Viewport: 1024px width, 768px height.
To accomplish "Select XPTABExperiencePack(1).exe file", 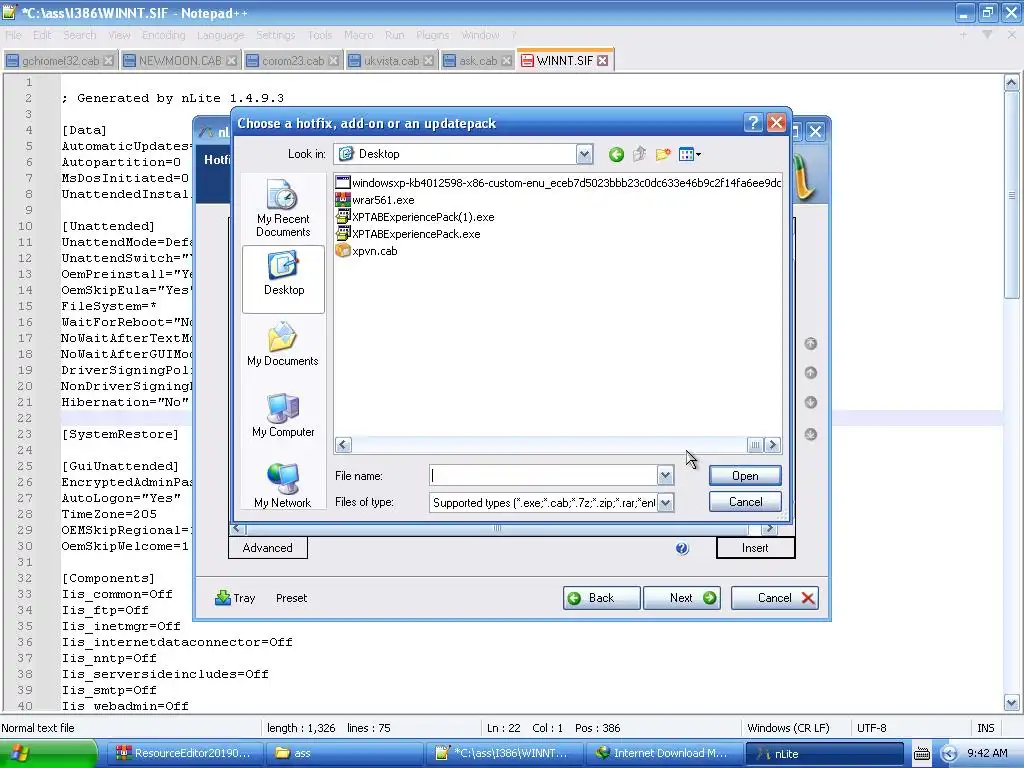I will [415, 217].
